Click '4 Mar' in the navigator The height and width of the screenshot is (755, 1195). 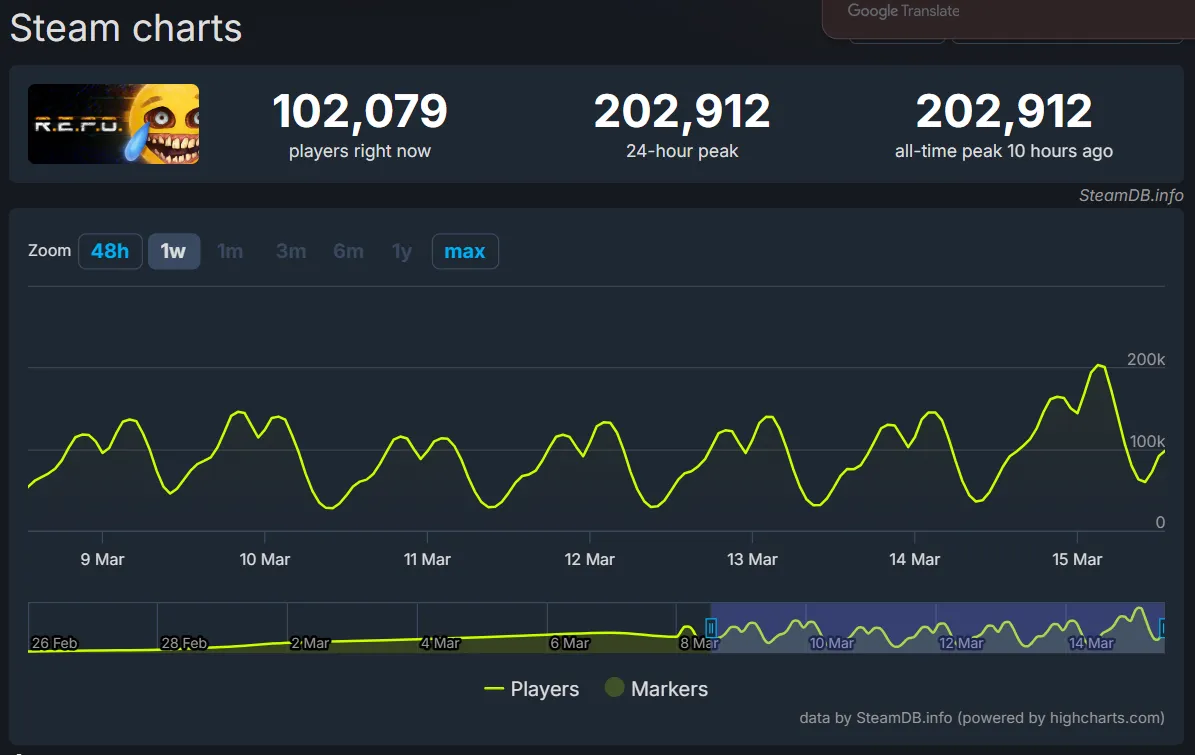[441, 643]
